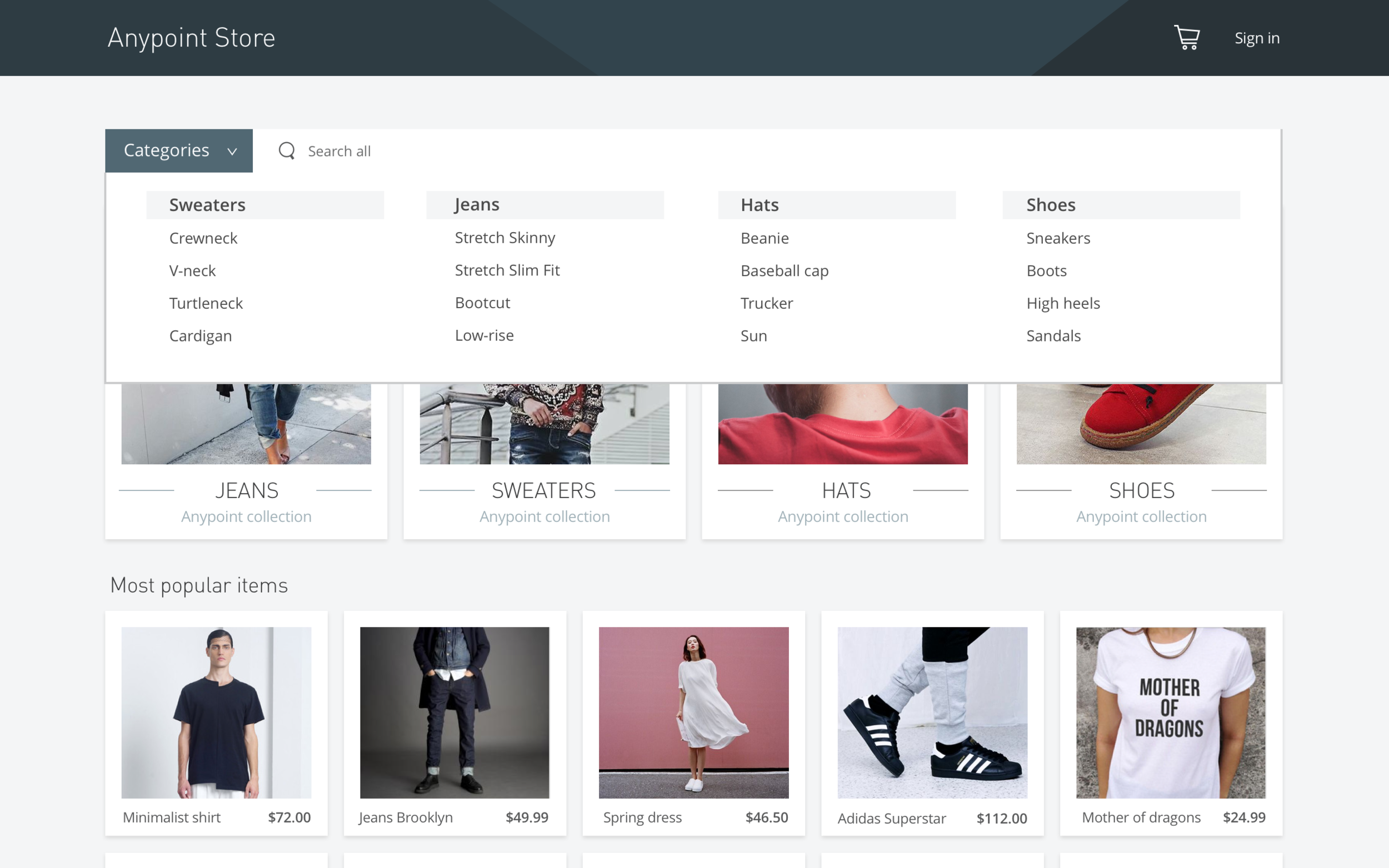This screenshot has height=868, width=1389.
Task: Click Anypoint collection under JEANS
Action: [246, 516]
